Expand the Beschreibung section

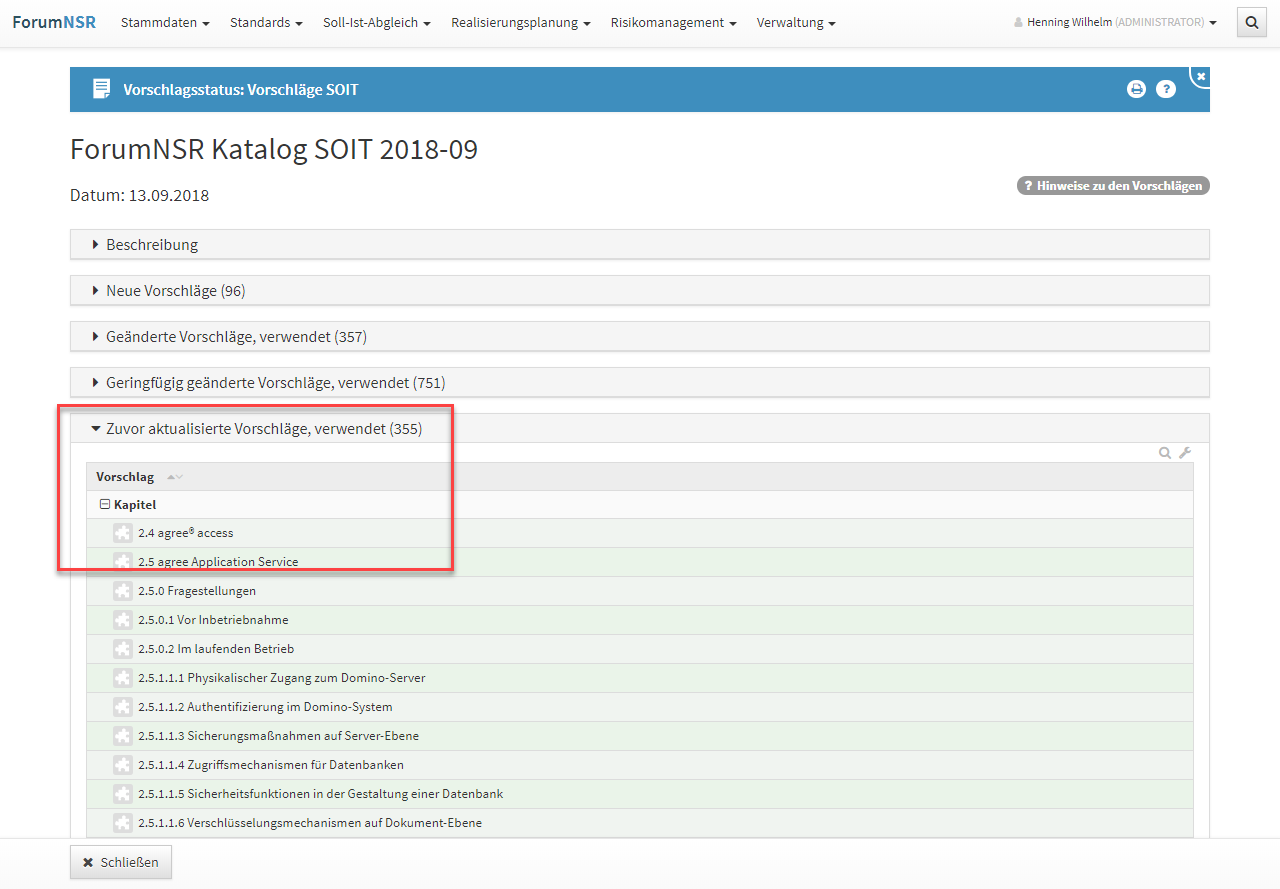tap(152, 245)
